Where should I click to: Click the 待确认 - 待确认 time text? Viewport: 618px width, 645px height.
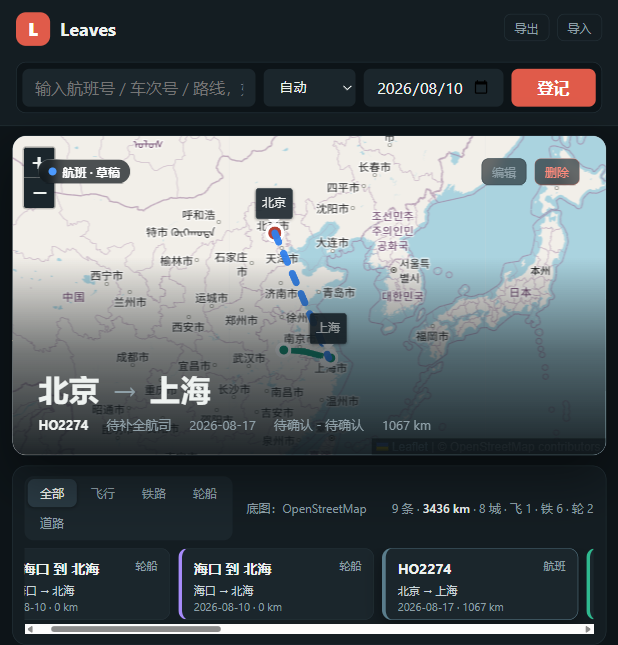tap(319, 425)
